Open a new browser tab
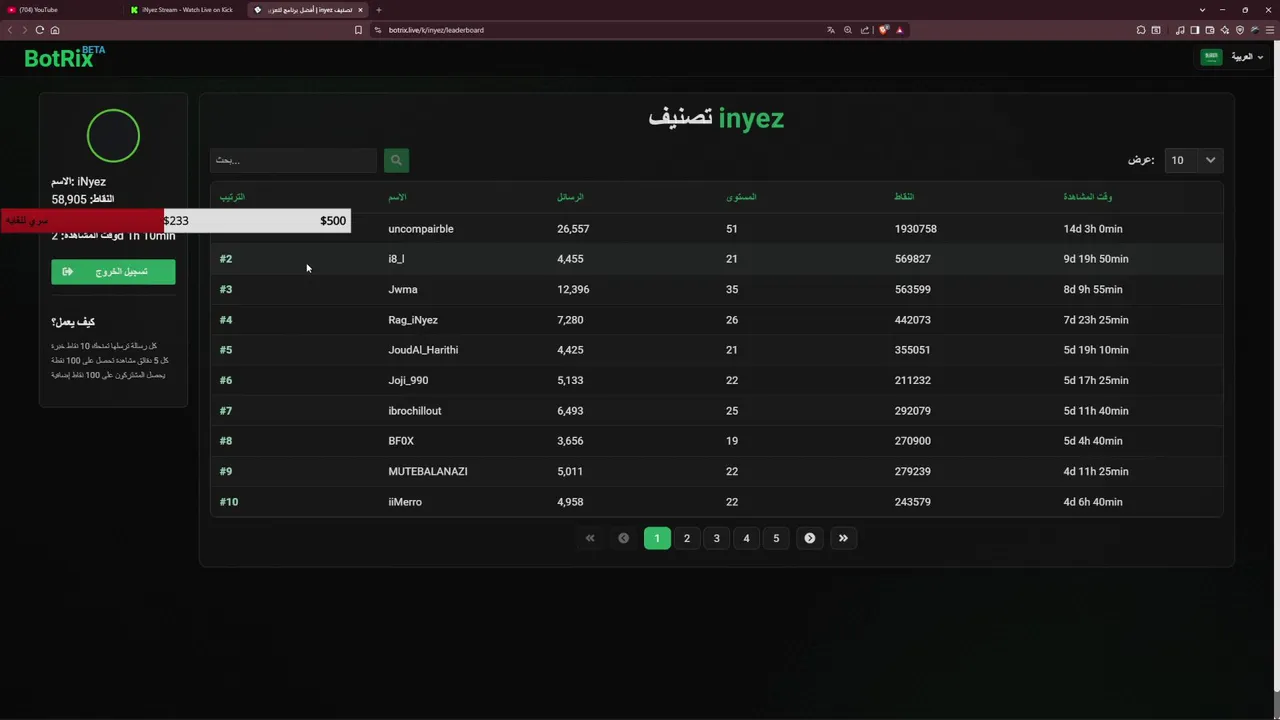1280x720 pixels. pyautogui.click(x=378, y=10)
